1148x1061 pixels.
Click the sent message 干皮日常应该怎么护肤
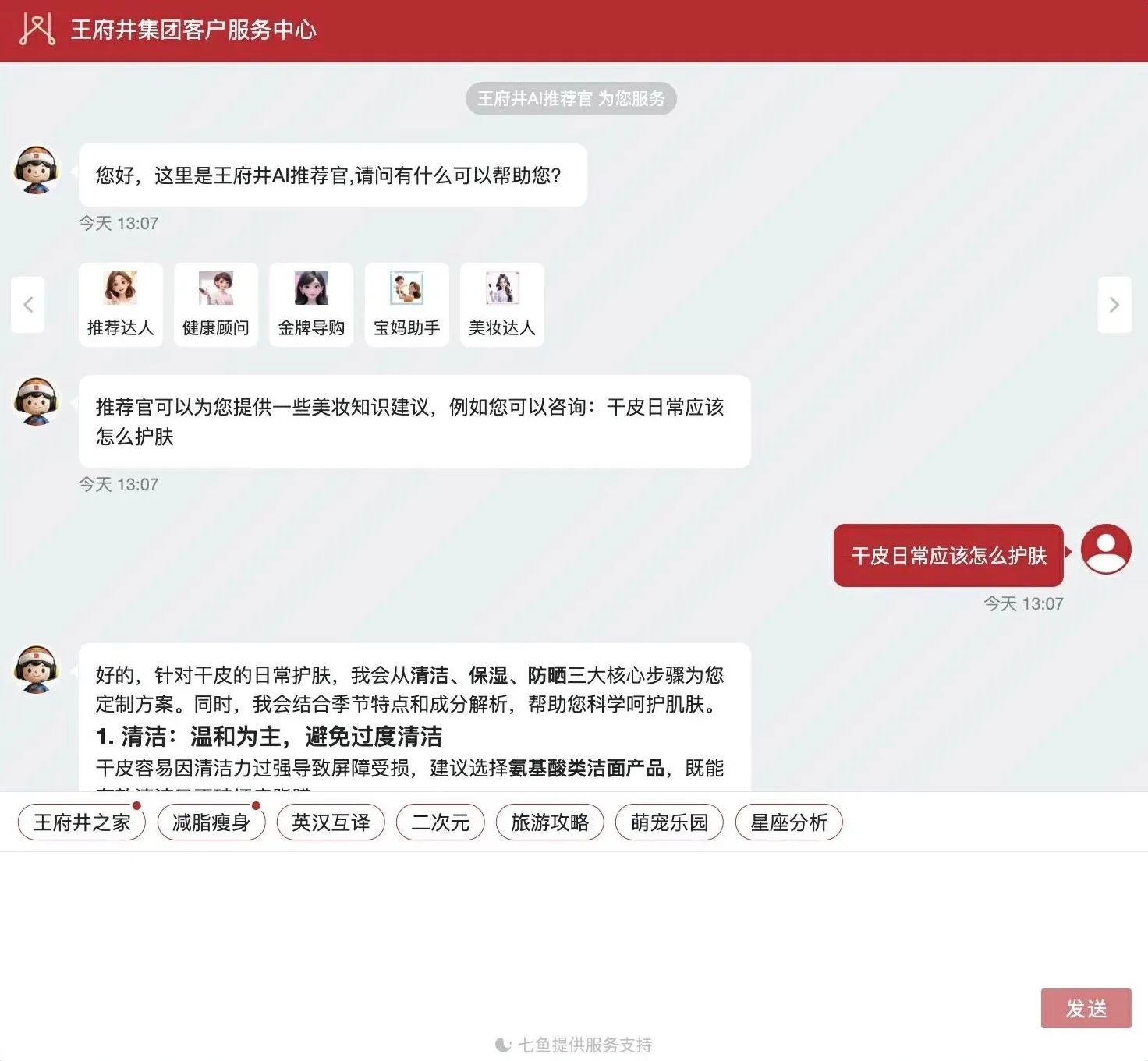948,556
